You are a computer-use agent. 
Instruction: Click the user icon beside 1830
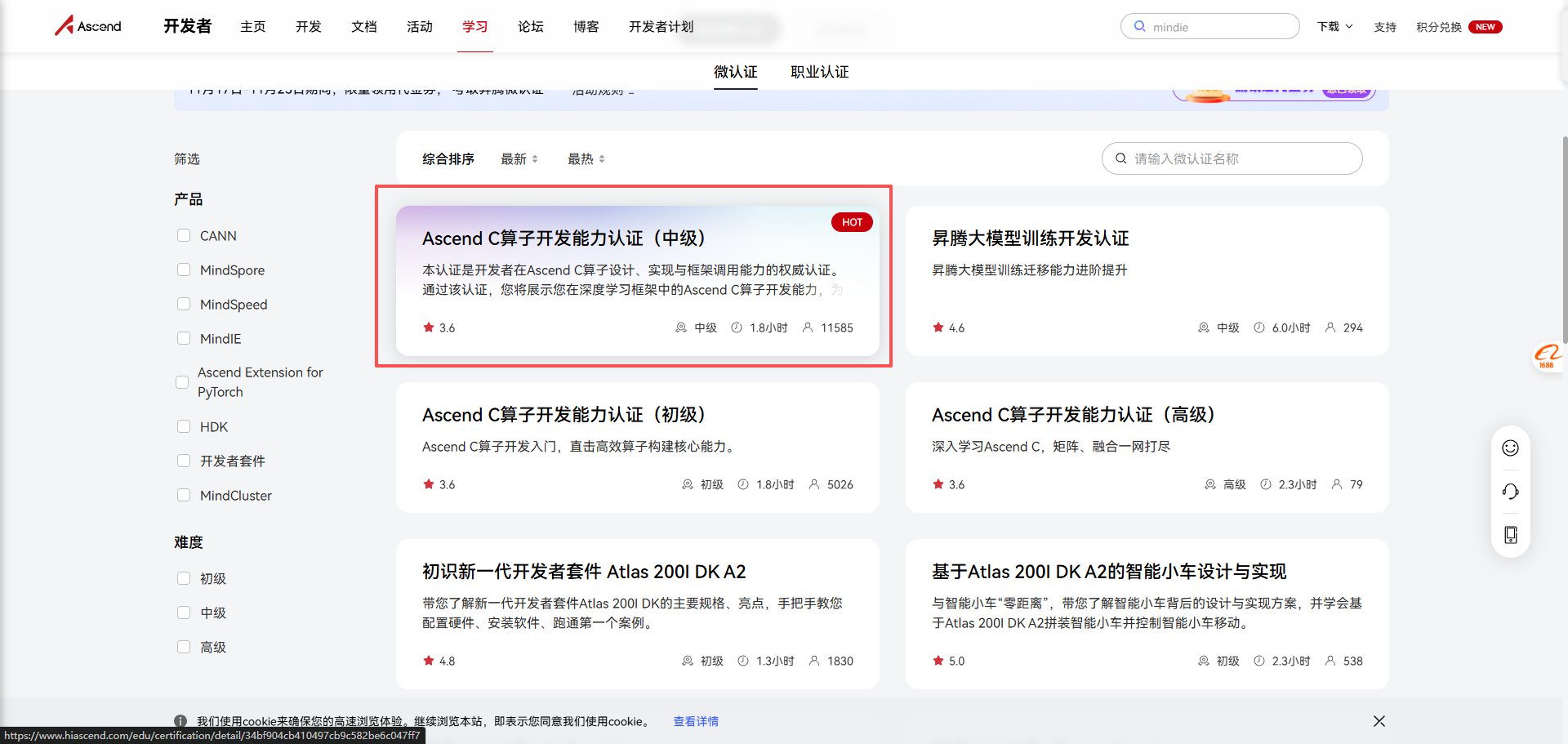pyautogui.click(x=814, y=661)
